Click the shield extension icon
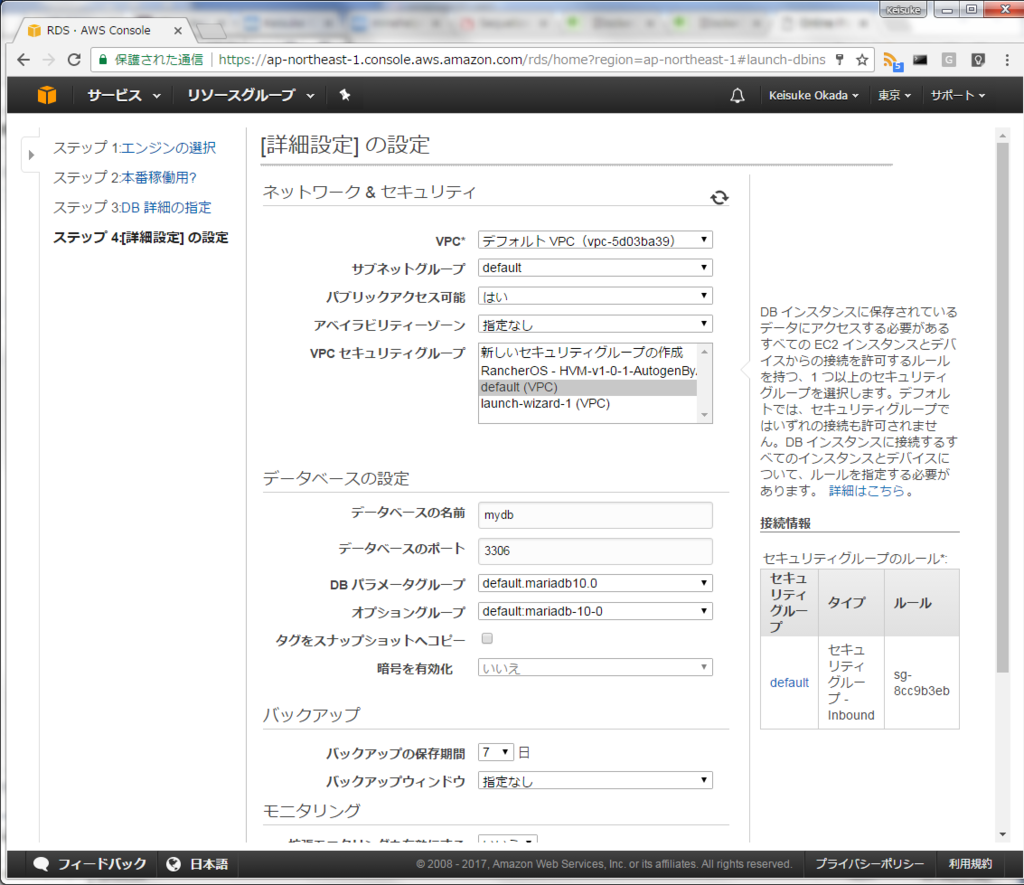 point(978,59)
